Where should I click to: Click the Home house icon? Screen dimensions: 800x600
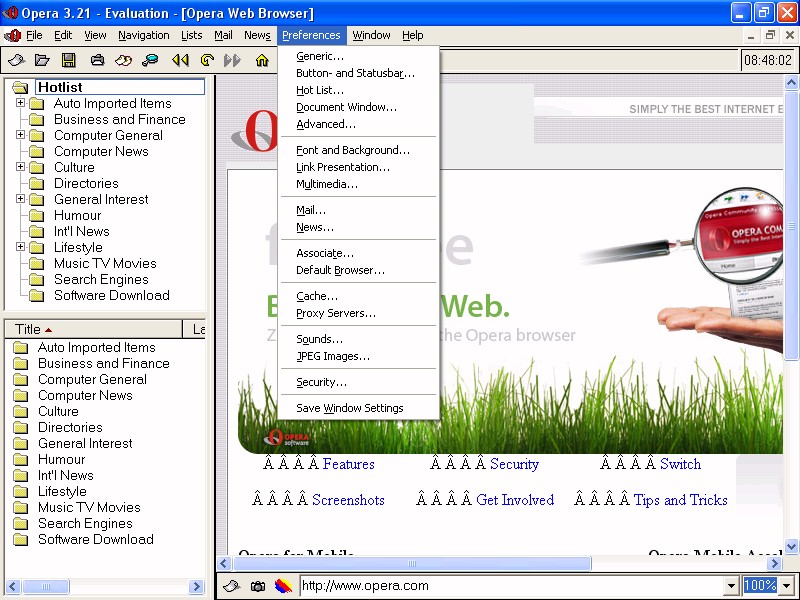262,60
